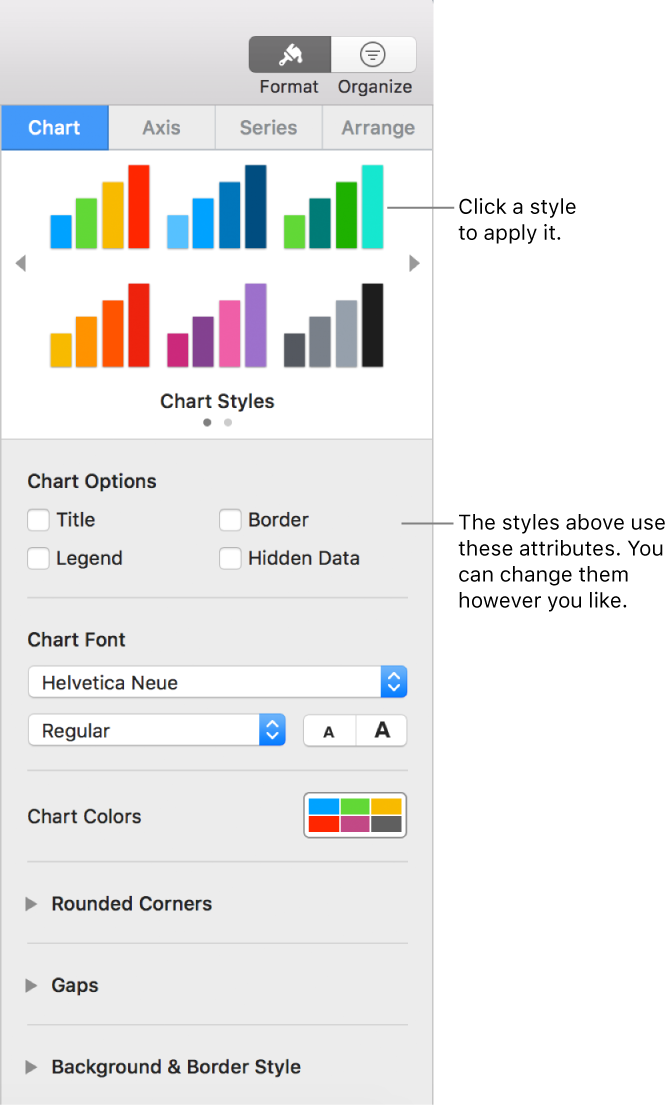Open the Chart Colors swatch picker
The height and width of the screenshot is (1106, 672).
pyautogui.click(x=355, y=815)
